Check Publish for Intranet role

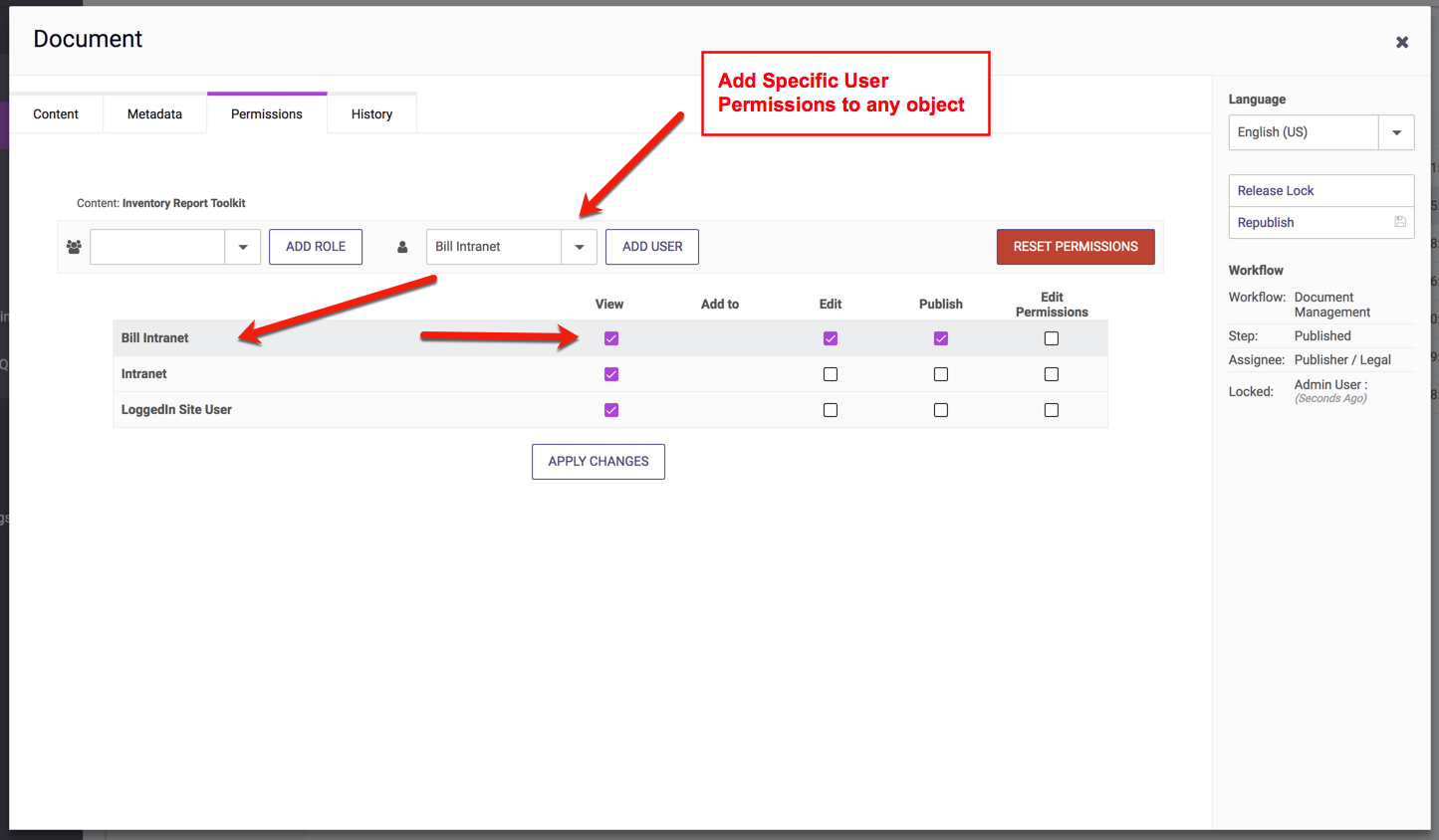pos(940,374)
